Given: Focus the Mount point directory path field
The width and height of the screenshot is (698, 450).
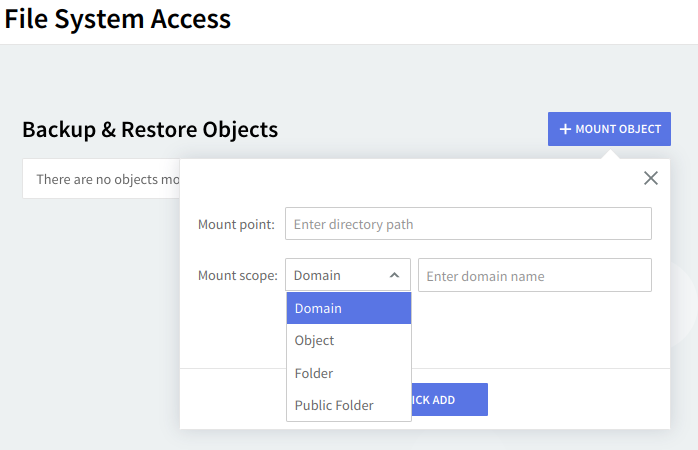Looking at the screenshot, I should click(x=468, y=224).
